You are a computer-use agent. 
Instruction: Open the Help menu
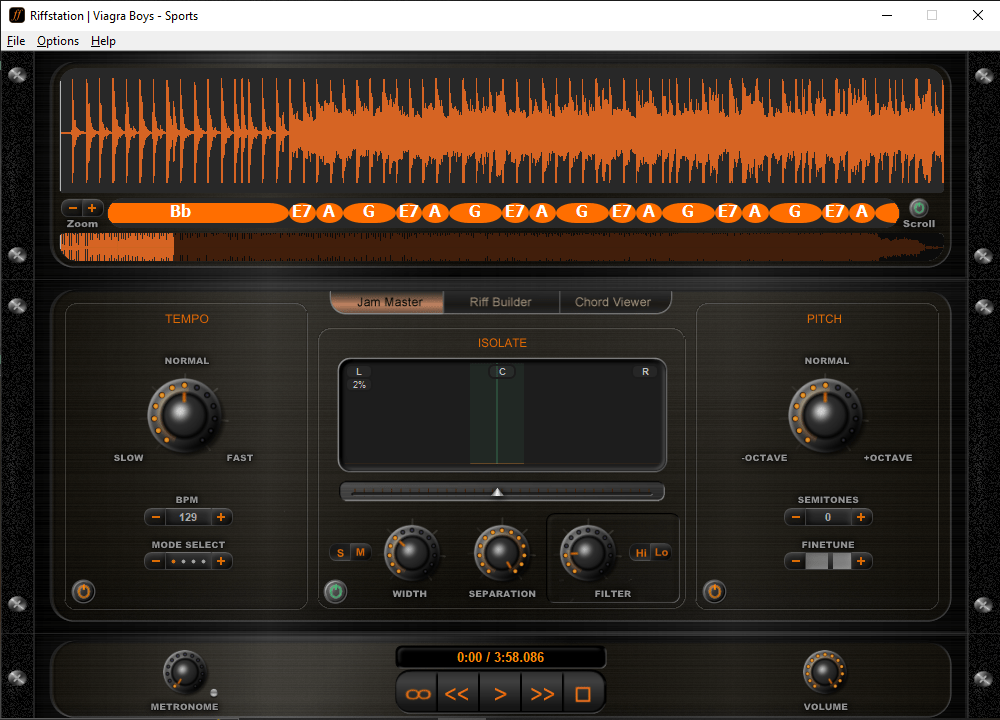(103, 41)
